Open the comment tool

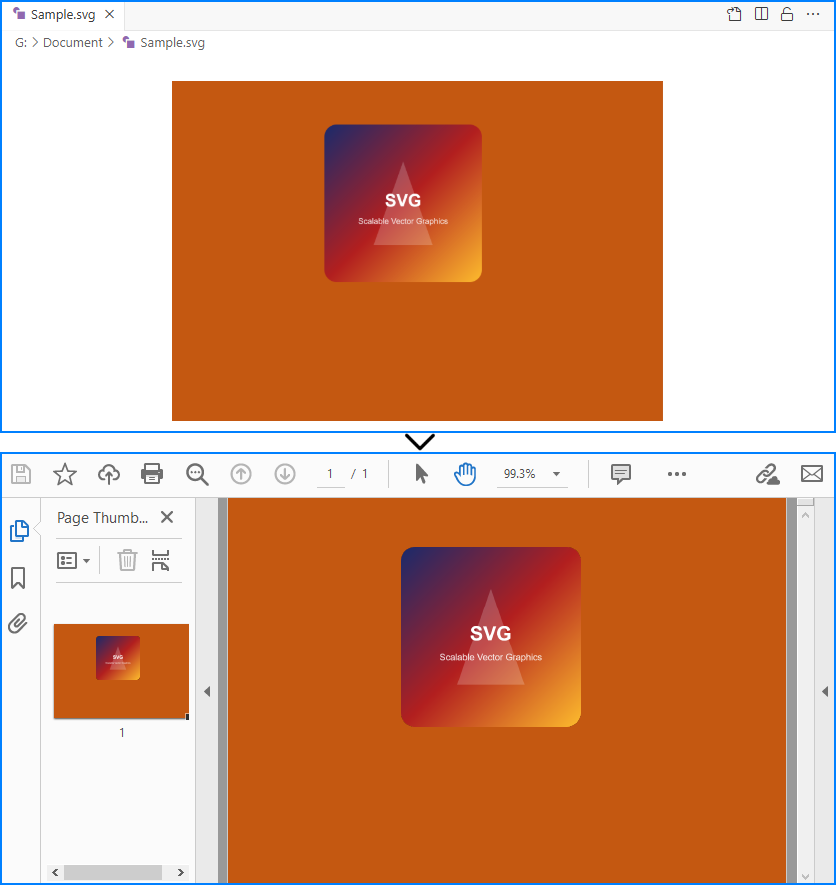pos(621,474)
